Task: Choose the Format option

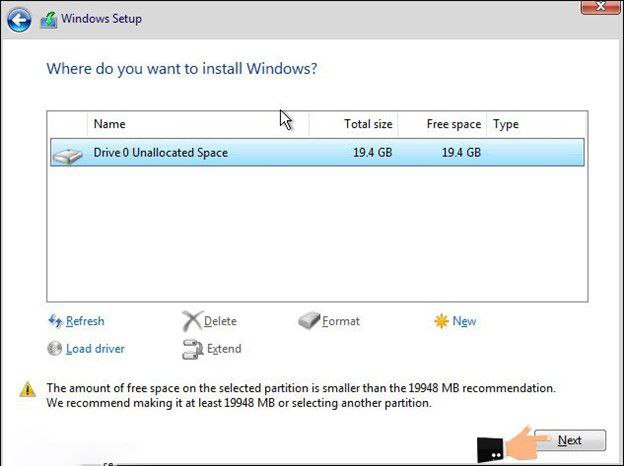Action: click(341, 321)
